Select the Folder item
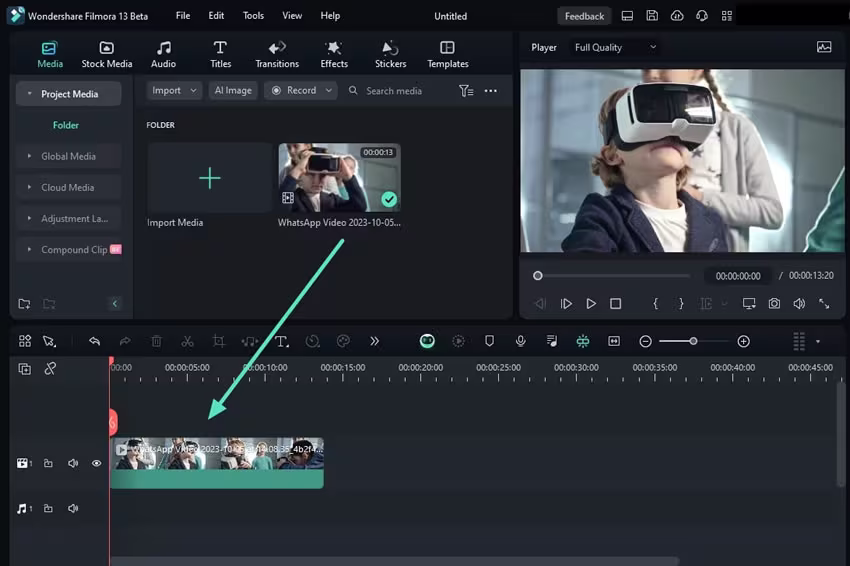This screenshot has width=850, height=566. coord(66,125)
